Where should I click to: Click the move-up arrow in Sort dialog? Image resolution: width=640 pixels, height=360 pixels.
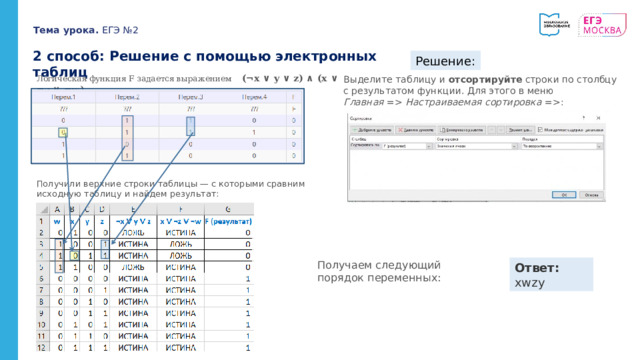click(492, 130)
